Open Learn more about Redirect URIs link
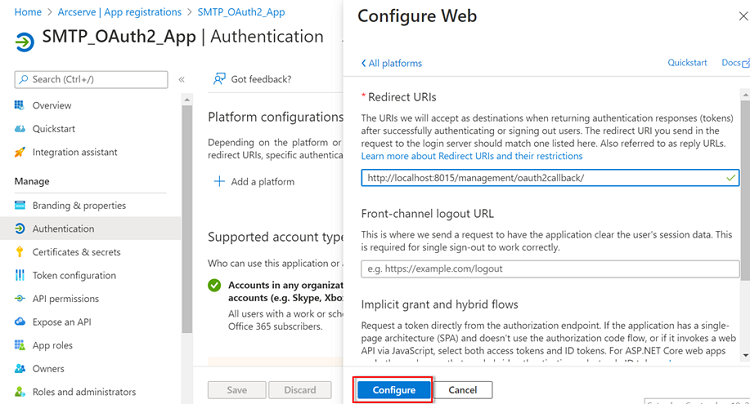Screen dimensions: 750x404 click(472, 156)
